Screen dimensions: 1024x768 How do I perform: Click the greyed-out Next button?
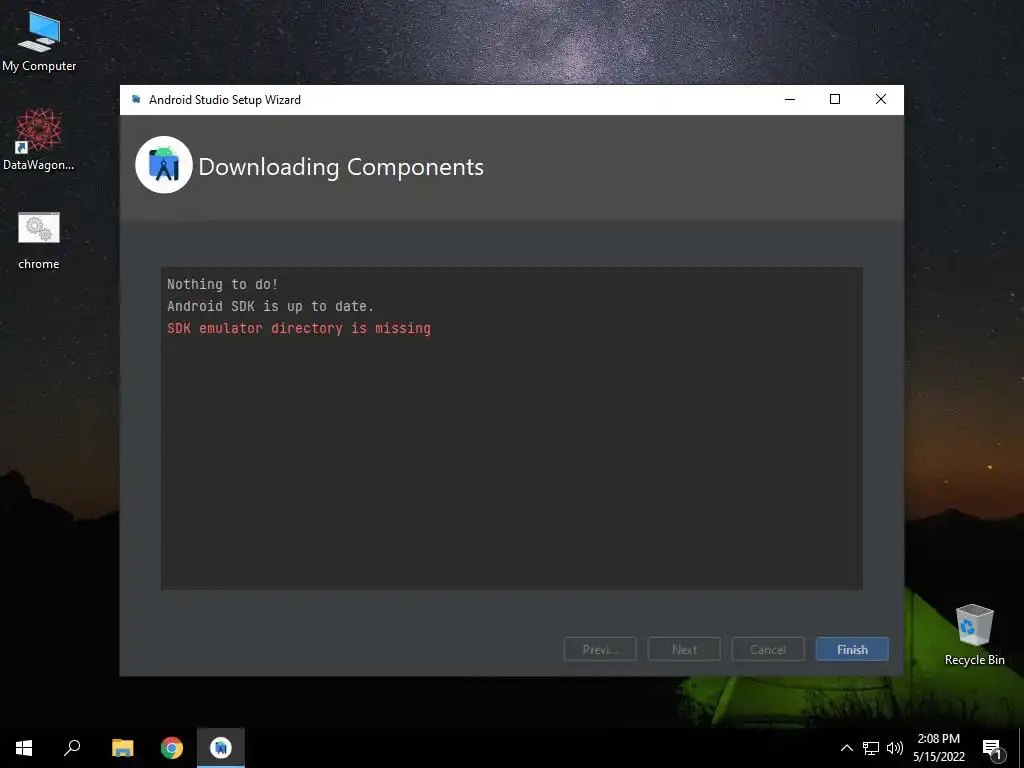point(684,649)
